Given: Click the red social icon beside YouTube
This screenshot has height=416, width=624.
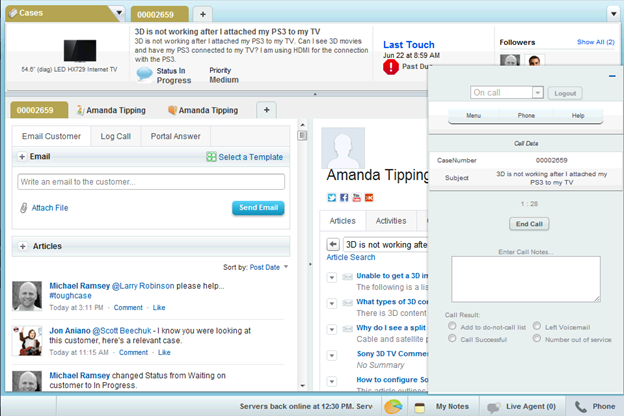Looking at the screenshot, I should pos(369,197).
